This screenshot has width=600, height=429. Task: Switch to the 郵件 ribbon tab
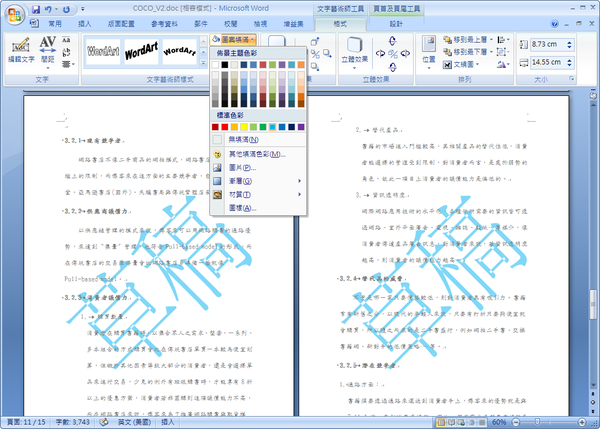(201, 24)
